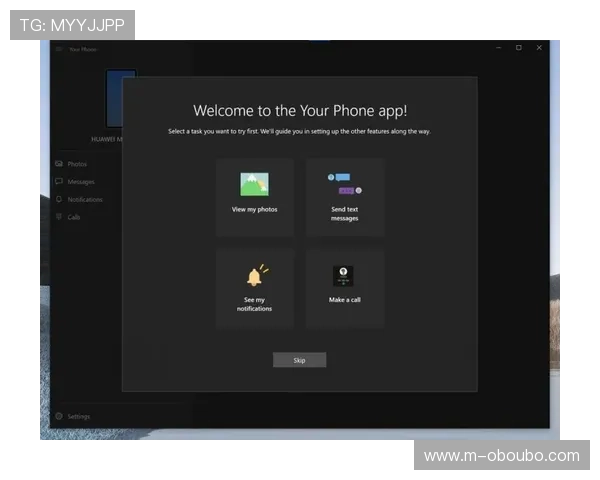Viewport: 600px width, 480px height.
Task: Click the Notifications bell icon in sidebar
Action: [59, 199]
